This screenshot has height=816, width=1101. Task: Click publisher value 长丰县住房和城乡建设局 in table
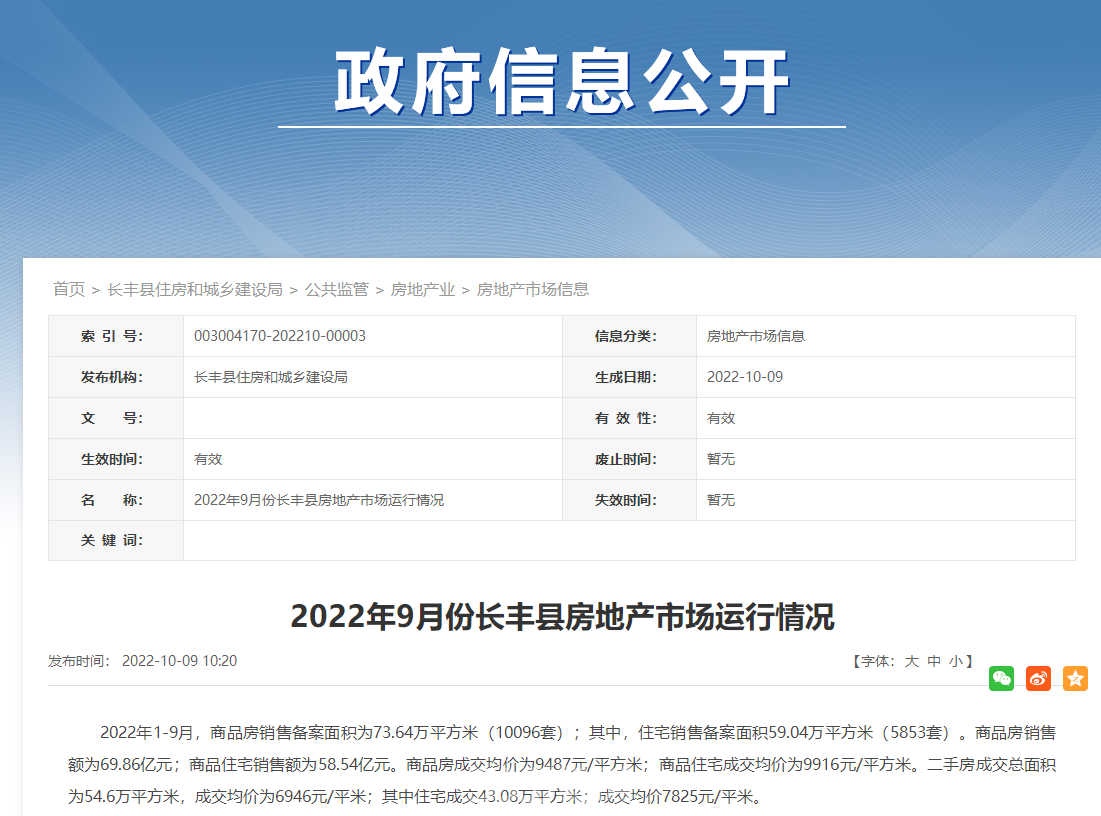pos(271,377)
